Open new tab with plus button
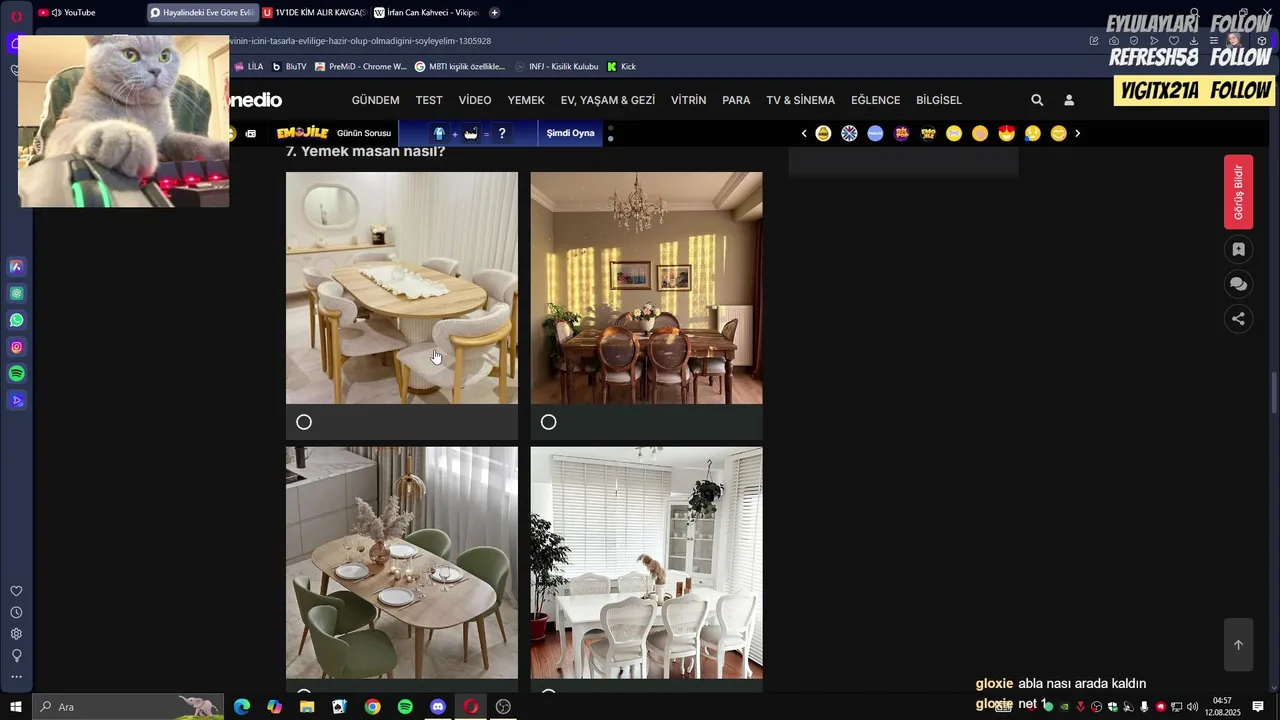The height and width of the screenshot is (720, 1280). coord(494,13)
